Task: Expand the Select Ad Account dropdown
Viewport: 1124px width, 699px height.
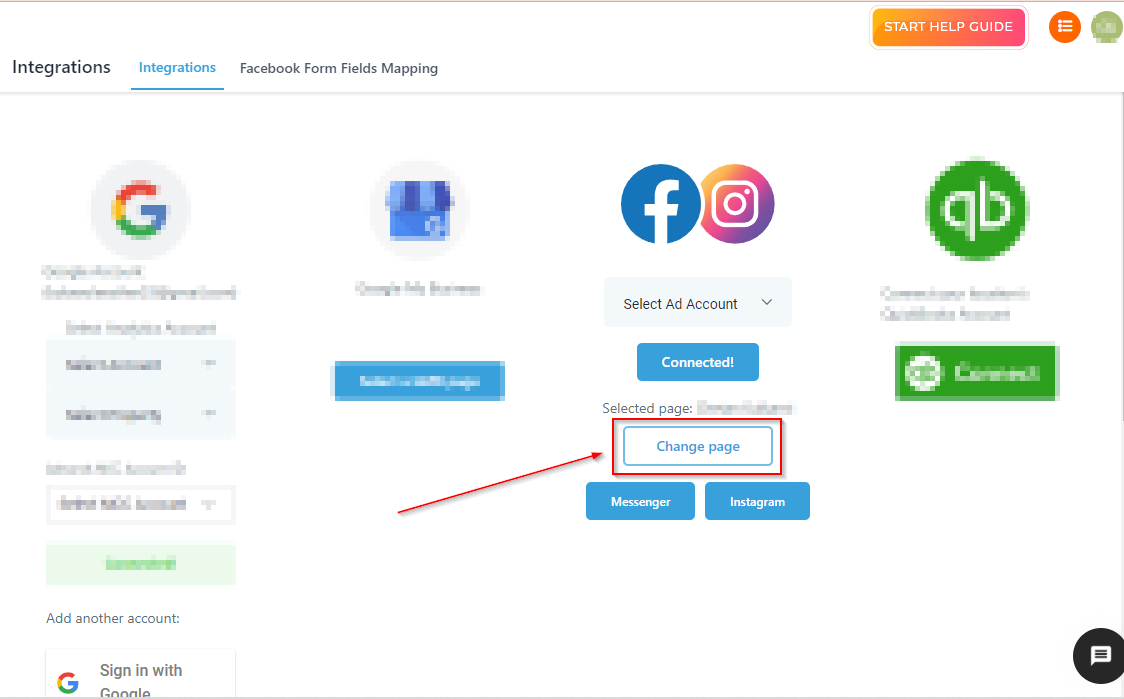Action: tap(697, 303)
